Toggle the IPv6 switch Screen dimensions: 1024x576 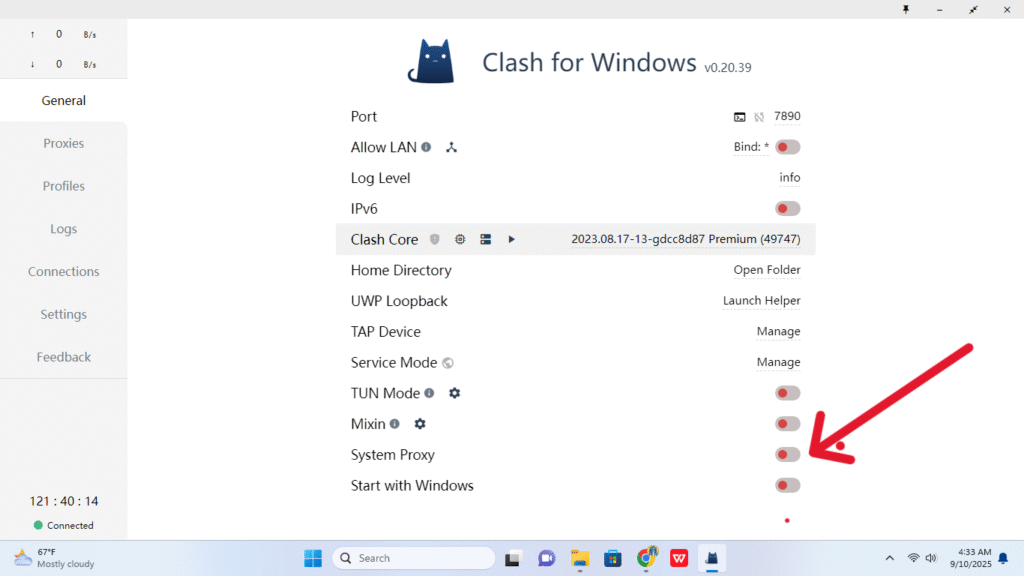(x=787, y=209)
